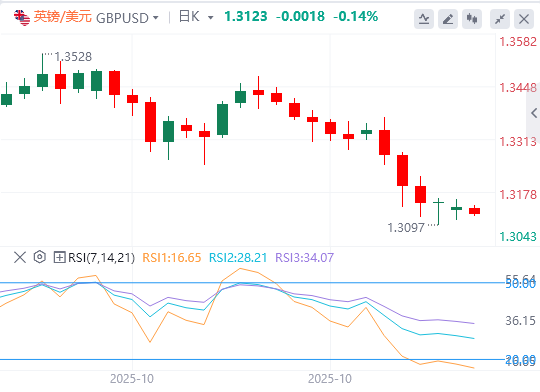Click the 1.3097 low price marker
The image size is (540, 392).
click(x=406, y=228)
